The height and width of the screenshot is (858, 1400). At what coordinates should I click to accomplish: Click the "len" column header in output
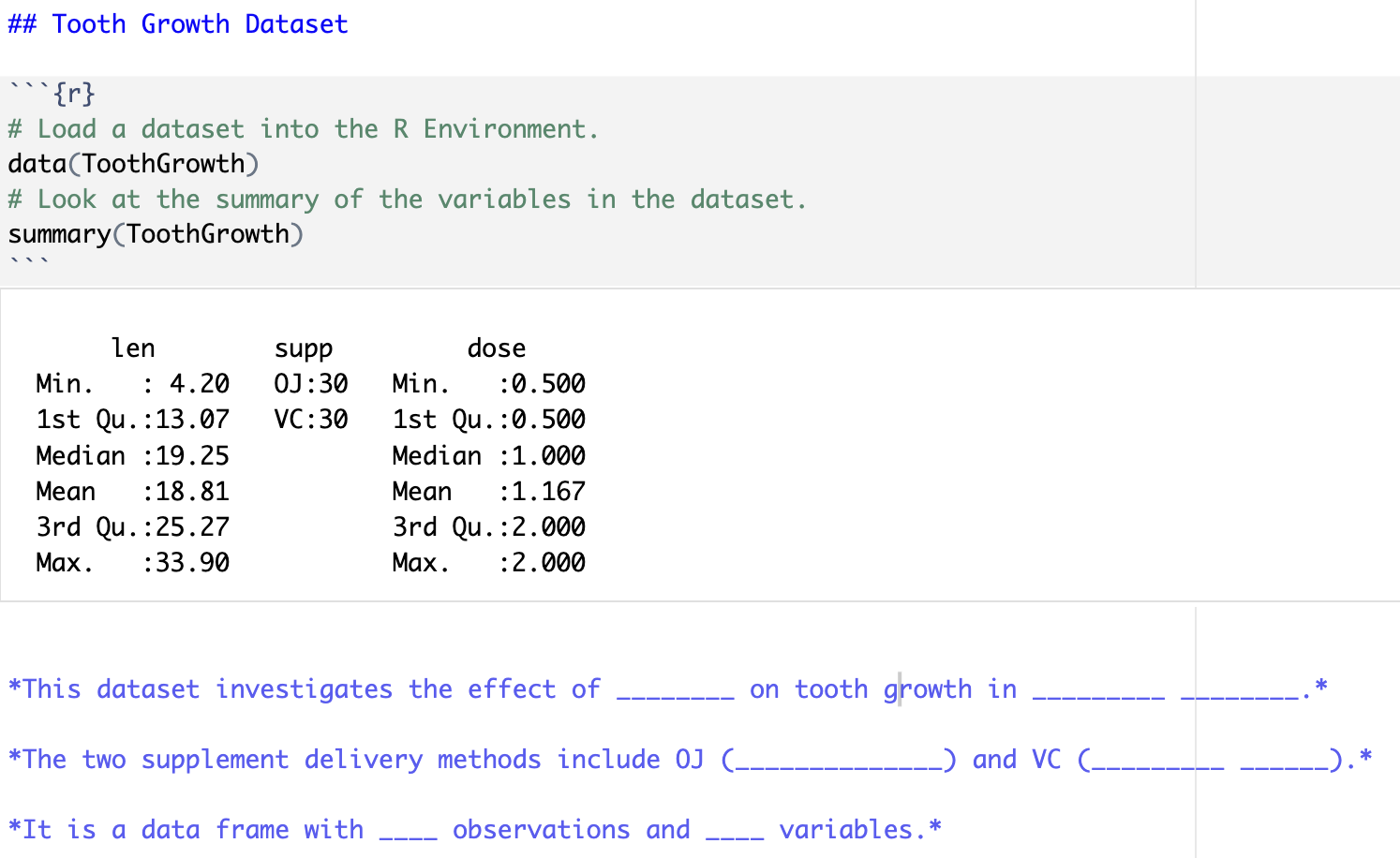pos(133,348)
